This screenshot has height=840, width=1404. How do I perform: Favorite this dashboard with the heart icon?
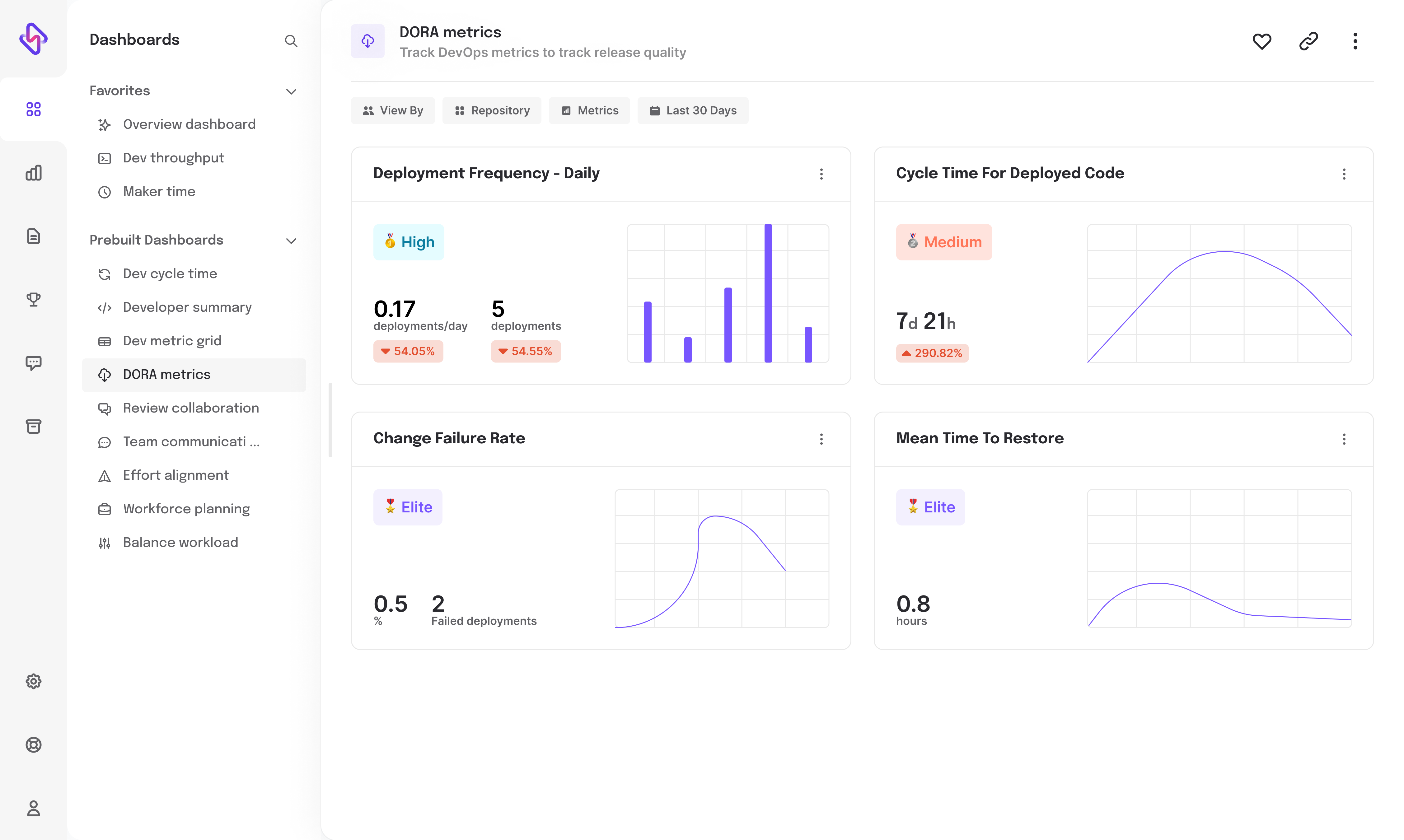click(x=1262, y=41)
